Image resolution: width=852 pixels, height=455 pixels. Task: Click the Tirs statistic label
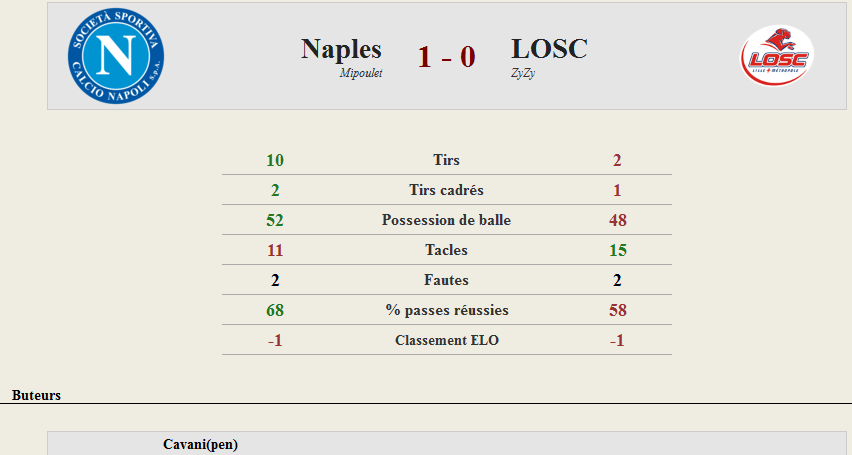pyautogui.click(x=446, y=160)
